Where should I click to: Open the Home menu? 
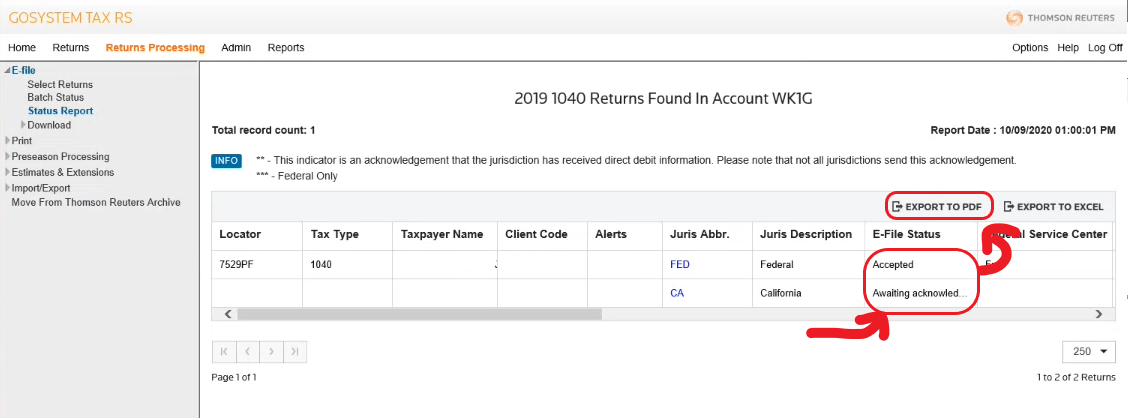pyautogui.click(x=22, y=47)
